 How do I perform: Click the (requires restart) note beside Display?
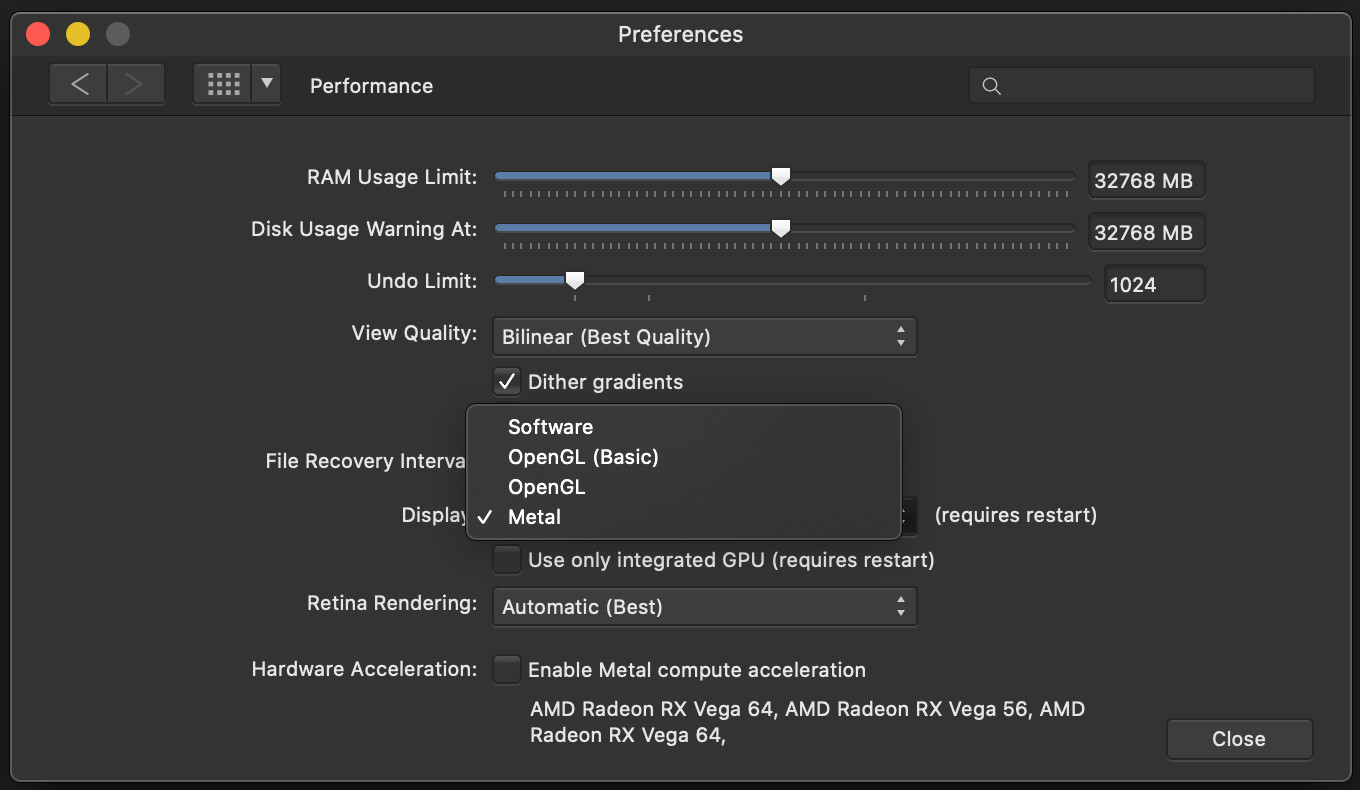pos(1016,515)
